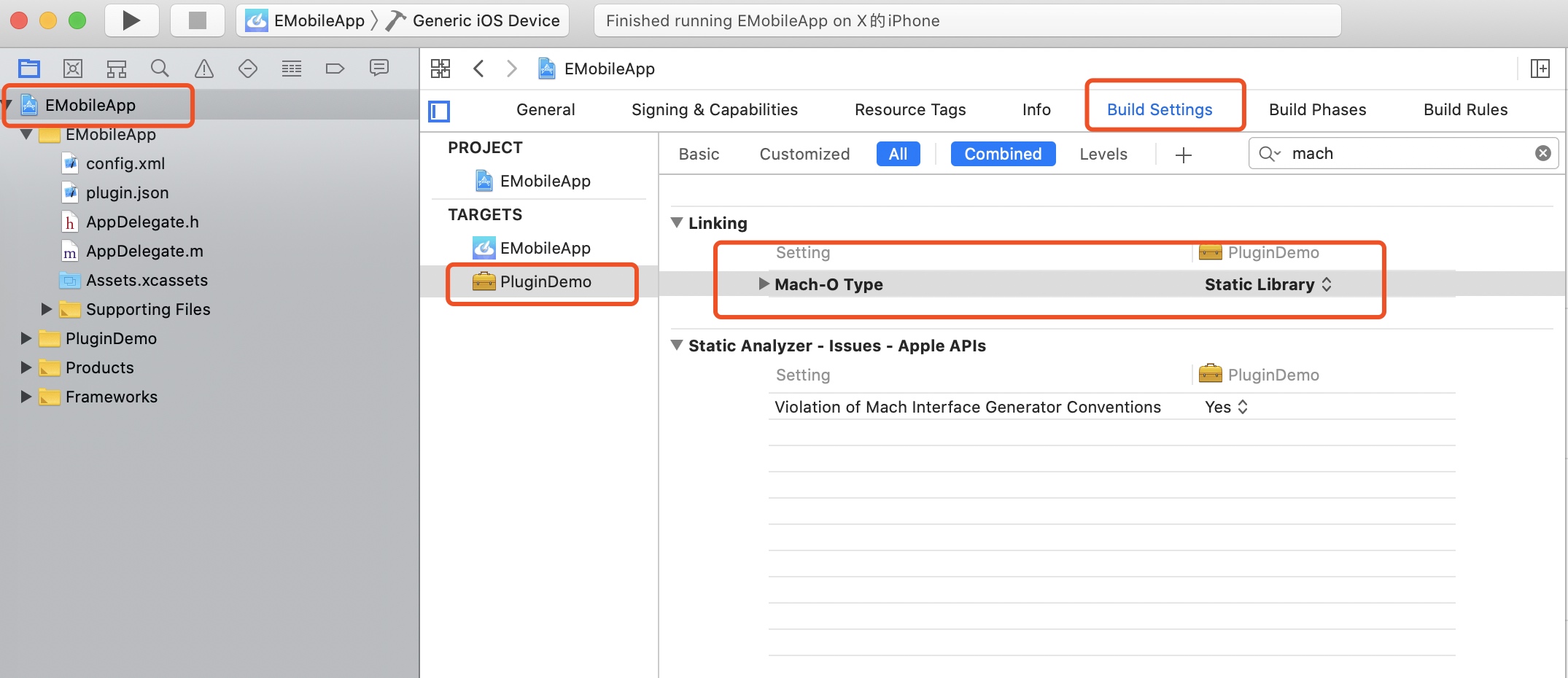Change the Mach Interface Generator Conventions Yes value
Image resolution: width=1568 pixels, height=678 pixels.
[1226, 407]
